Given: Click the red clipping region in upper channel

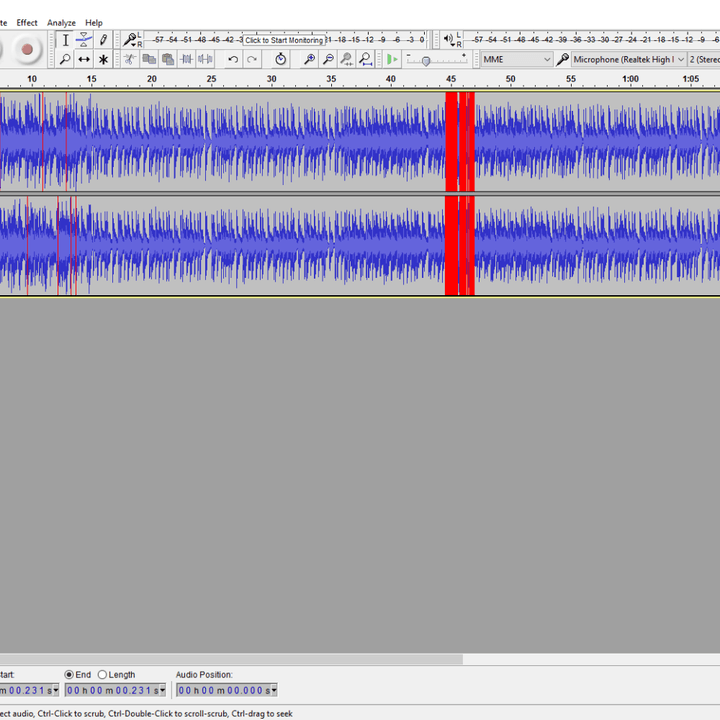Looking at the screenshot, I should coord(460,141).
